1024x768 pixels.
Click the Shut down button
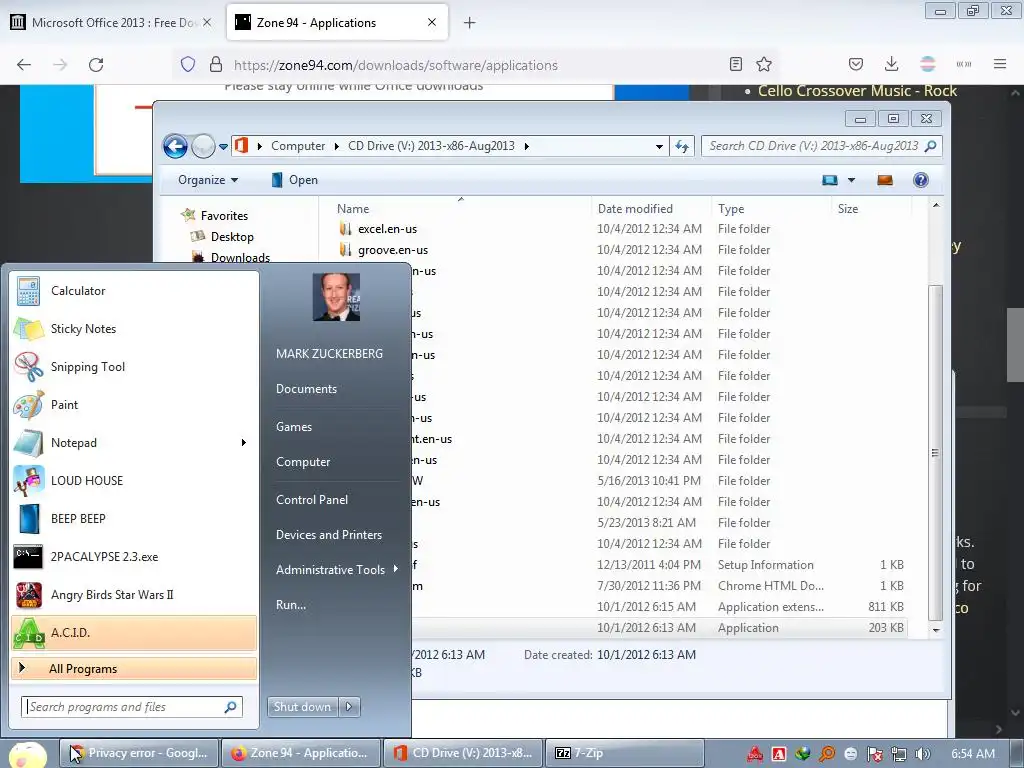302,707
